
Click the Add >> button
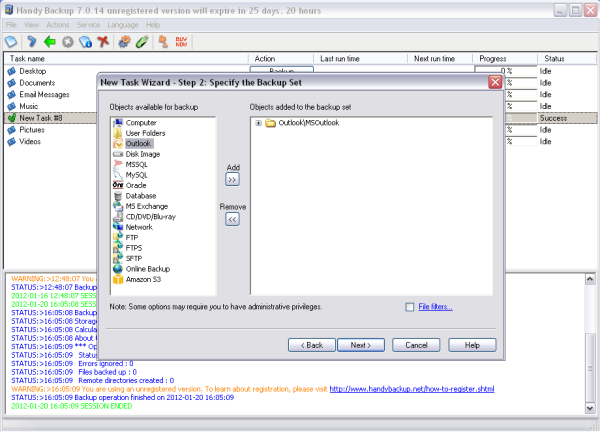point(232,179)
